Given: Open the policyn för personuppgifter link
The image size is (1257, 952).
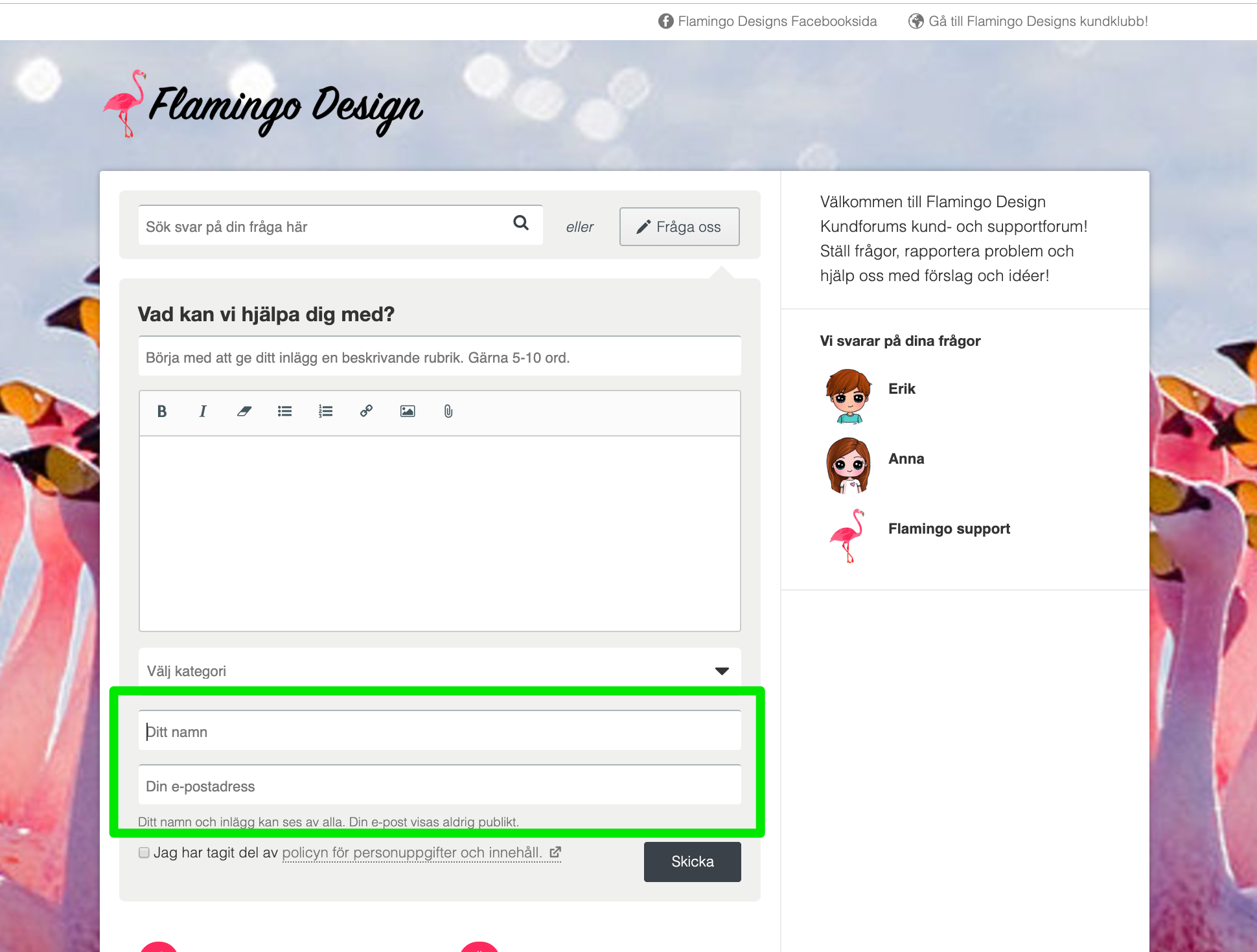Looking at the screenshot, I should point(412,852).
